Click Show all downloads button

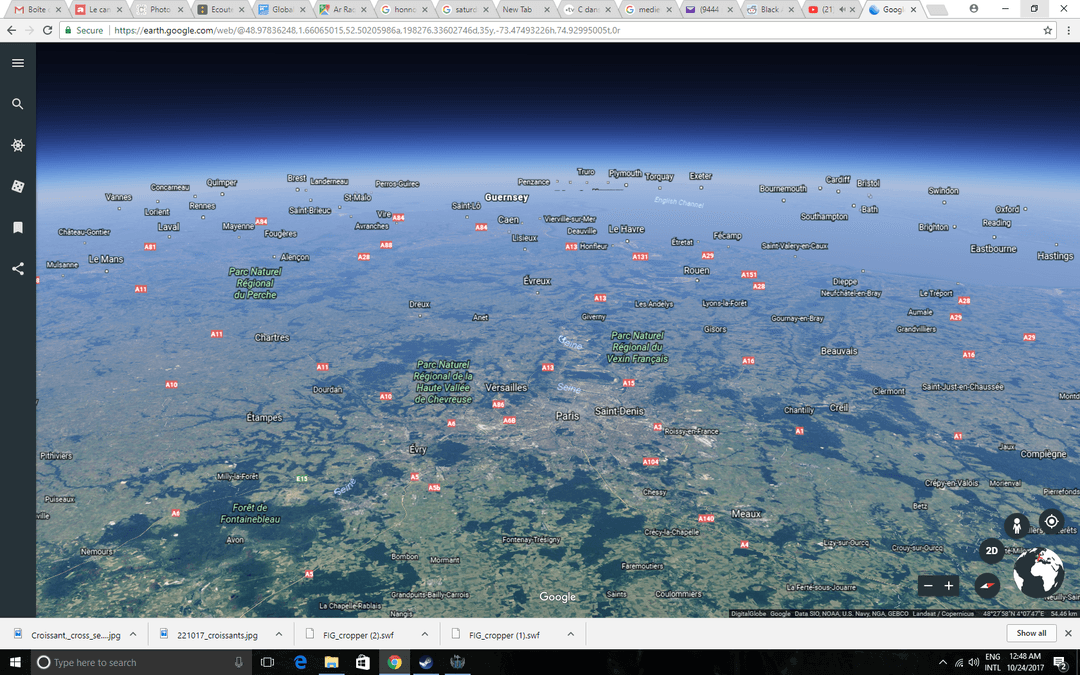tap(1031, 633)
